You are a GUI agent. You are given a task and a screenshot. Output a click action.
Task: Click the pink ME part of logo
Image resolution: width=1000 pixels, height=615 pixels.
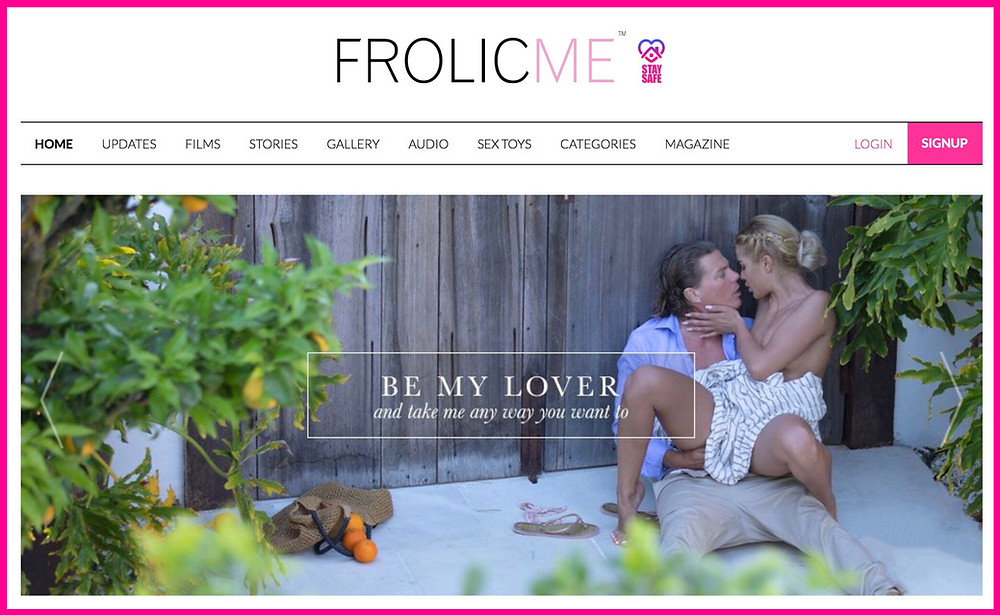pyautogui.click(x=575, y=61)
